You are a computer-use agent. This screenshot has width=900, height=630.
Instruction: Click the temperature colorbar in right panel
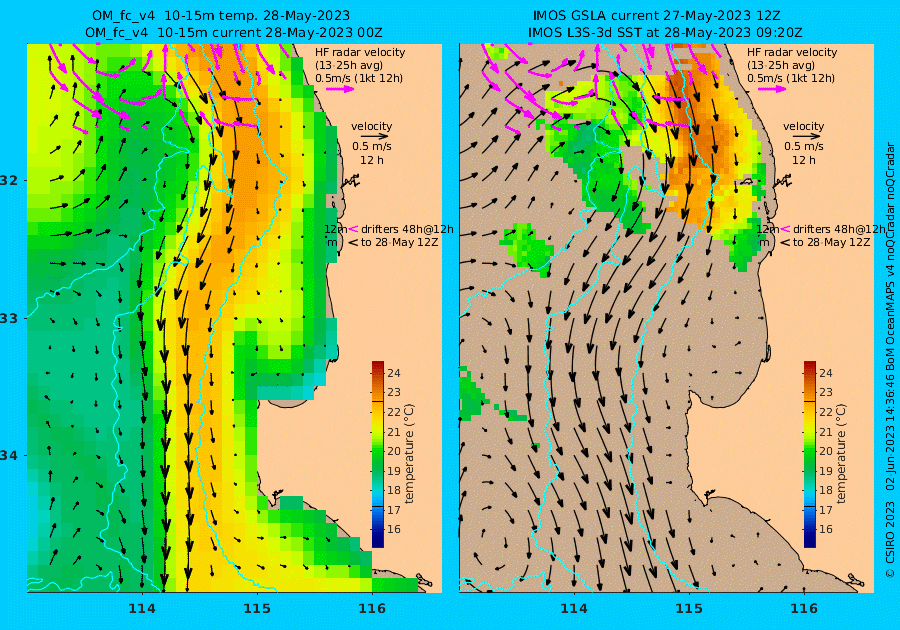pos(809,454)
